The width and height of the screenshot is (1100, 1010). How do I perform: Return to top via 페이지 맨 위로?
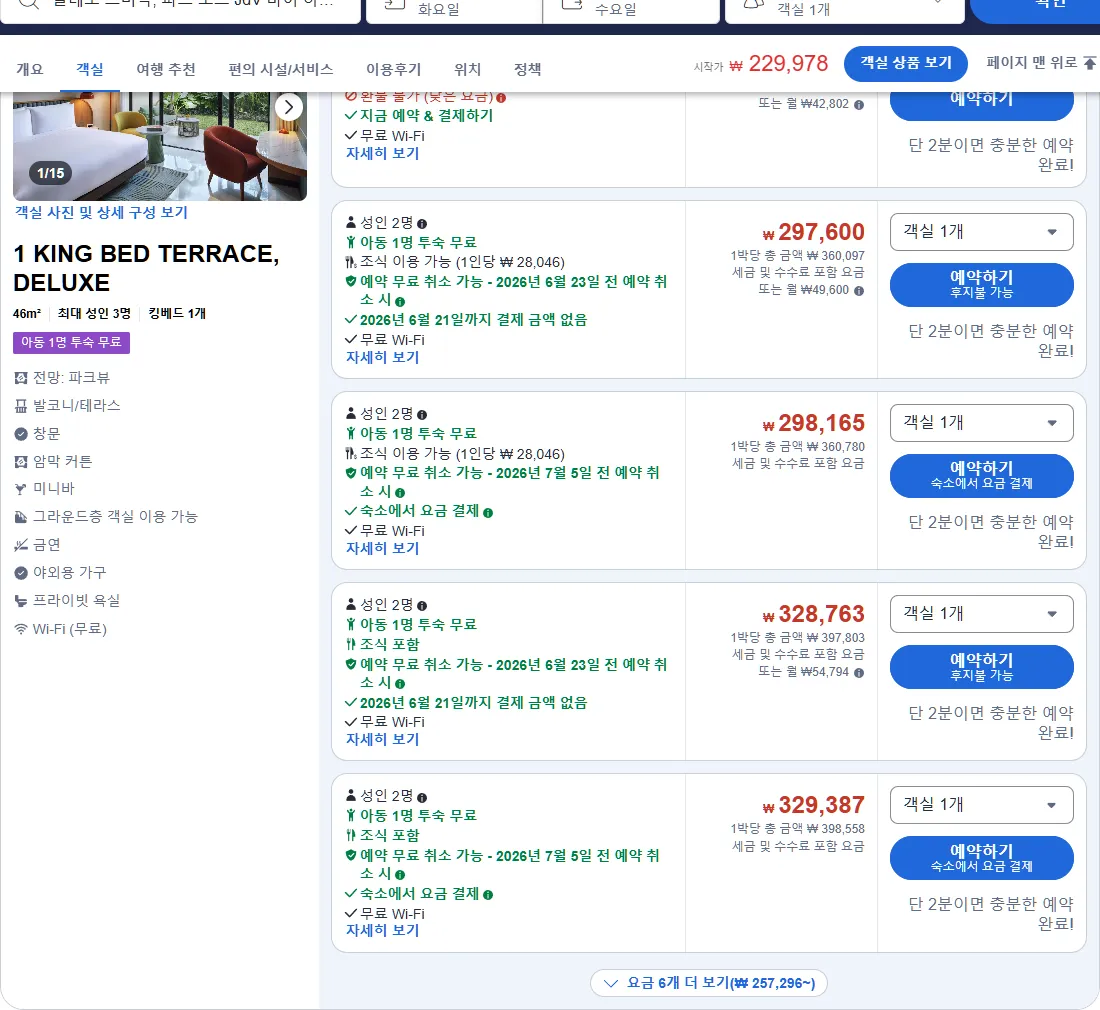pos(1041,63)
